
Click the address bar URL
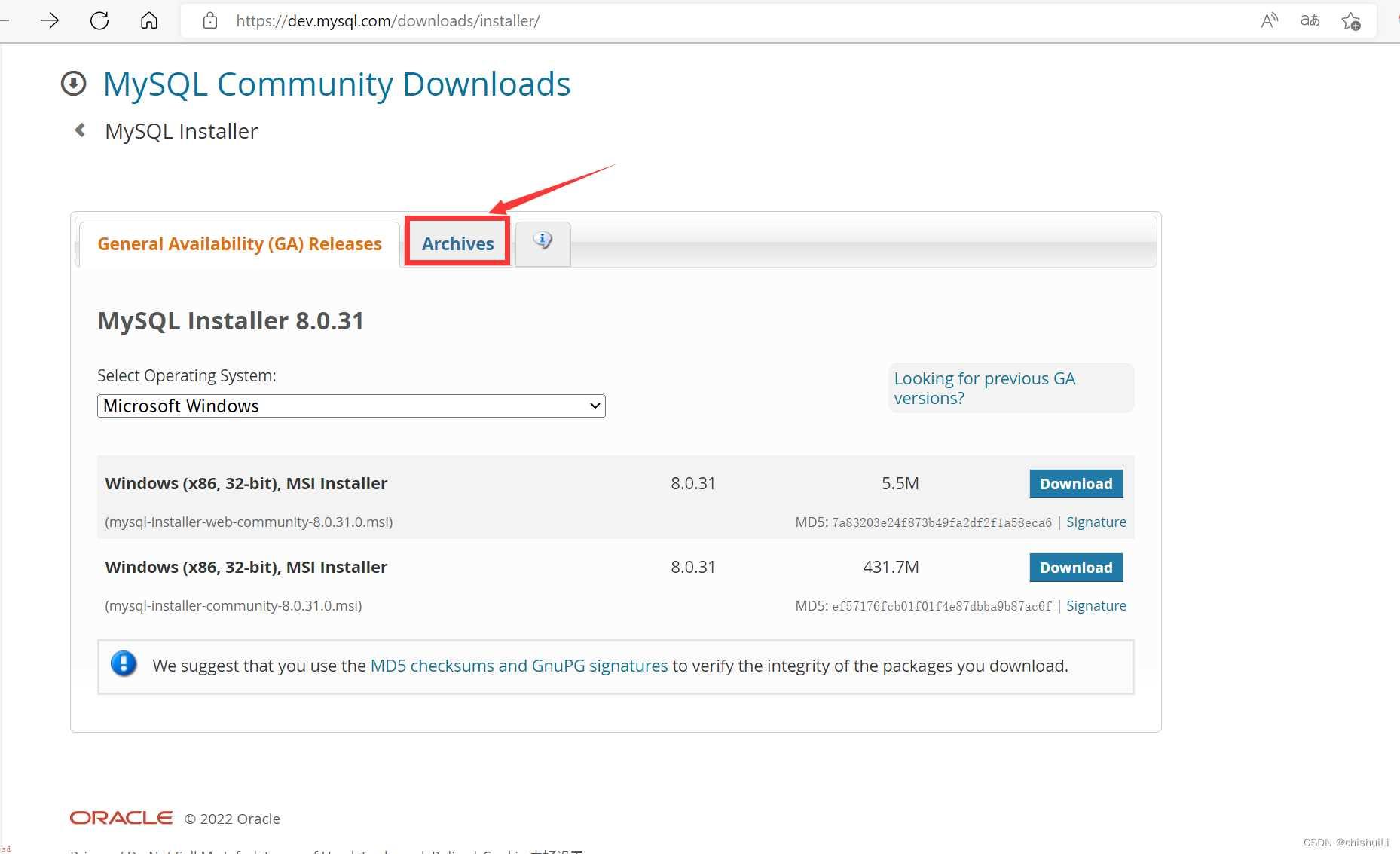(x=388, y=21)
